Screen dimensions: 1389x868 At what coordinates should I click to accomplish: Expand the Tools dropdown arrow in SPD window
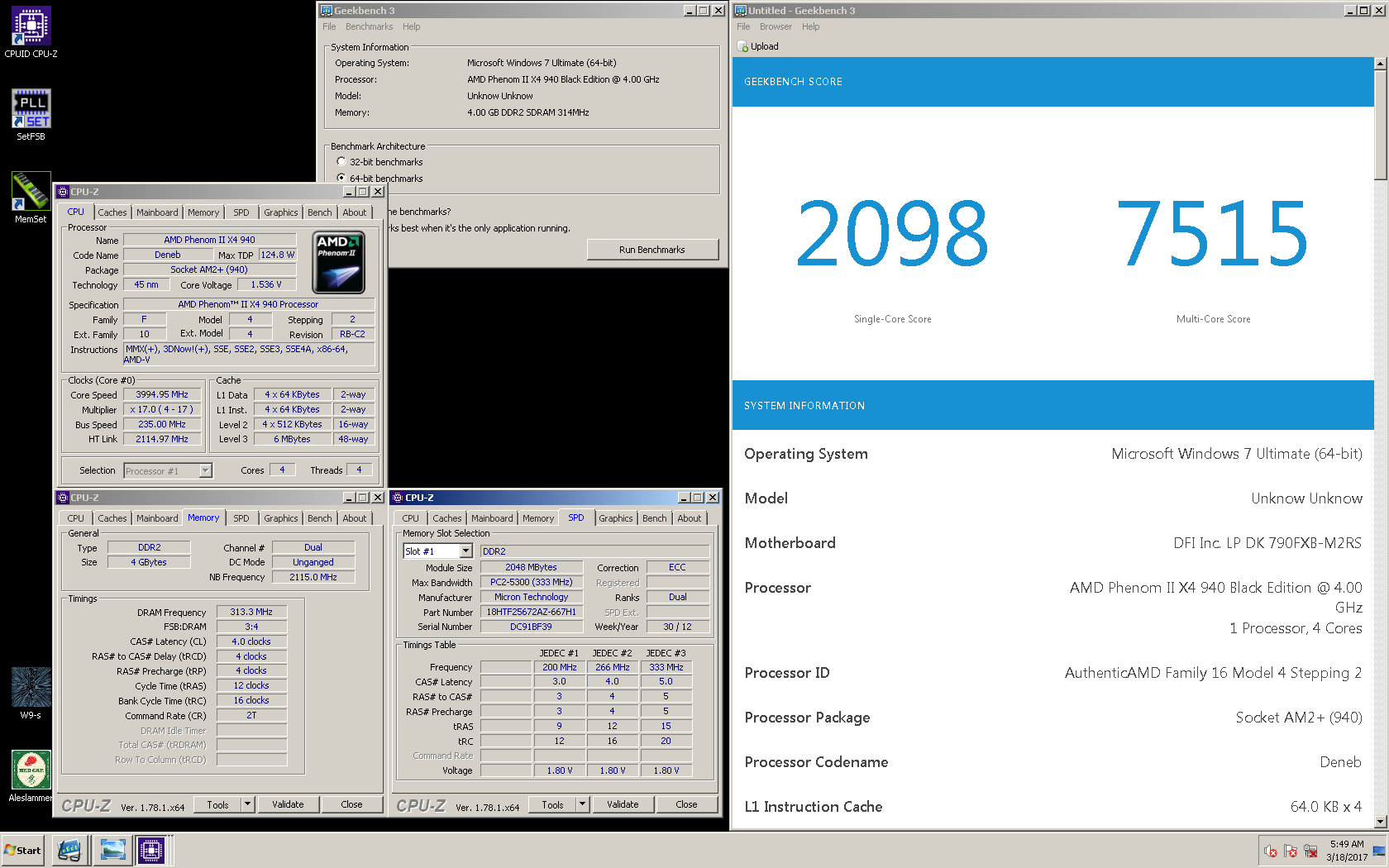pos(582,804)
